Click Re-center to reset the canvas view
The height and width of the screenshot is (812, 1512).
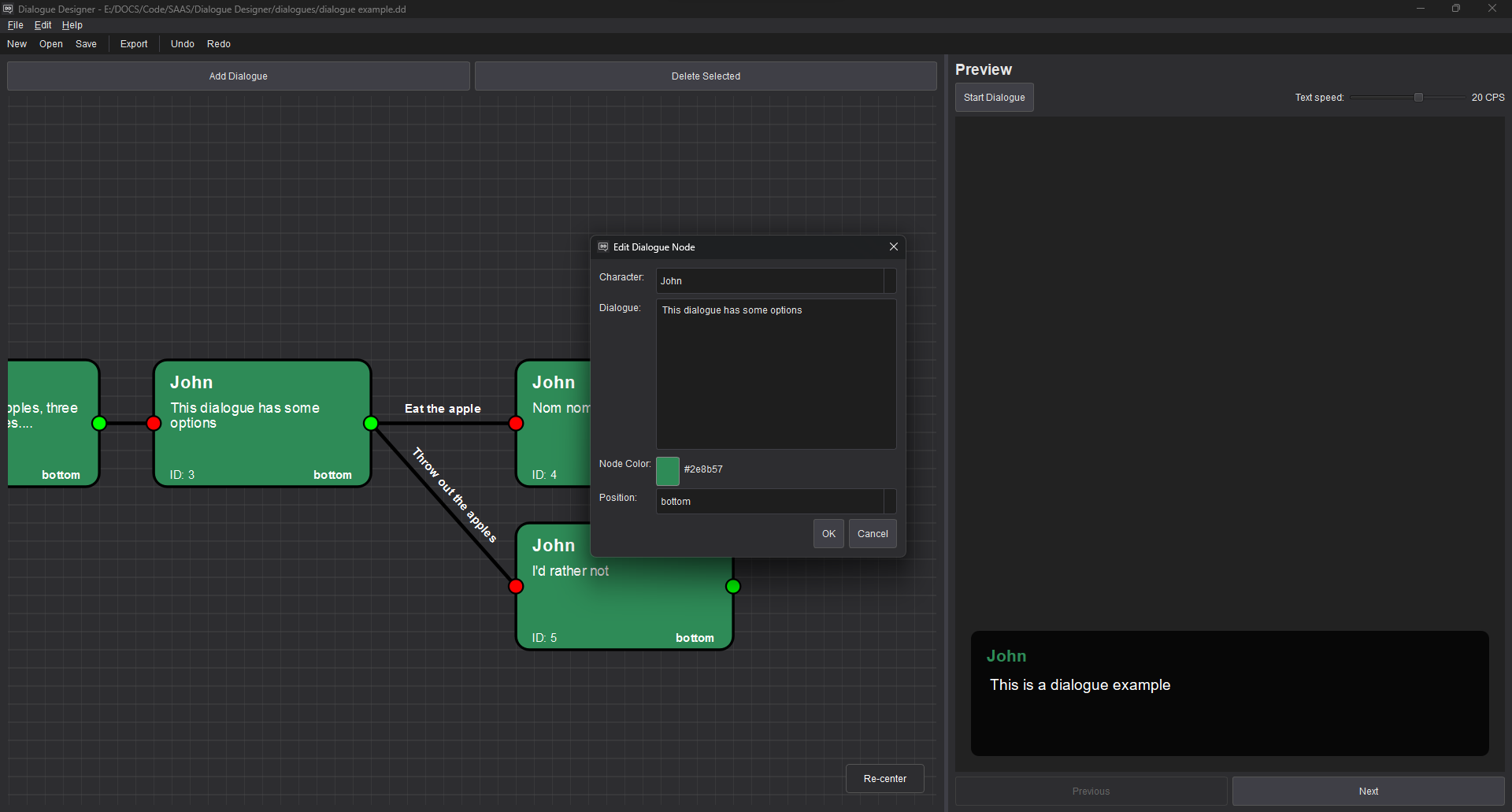click(x=884, y=778)
